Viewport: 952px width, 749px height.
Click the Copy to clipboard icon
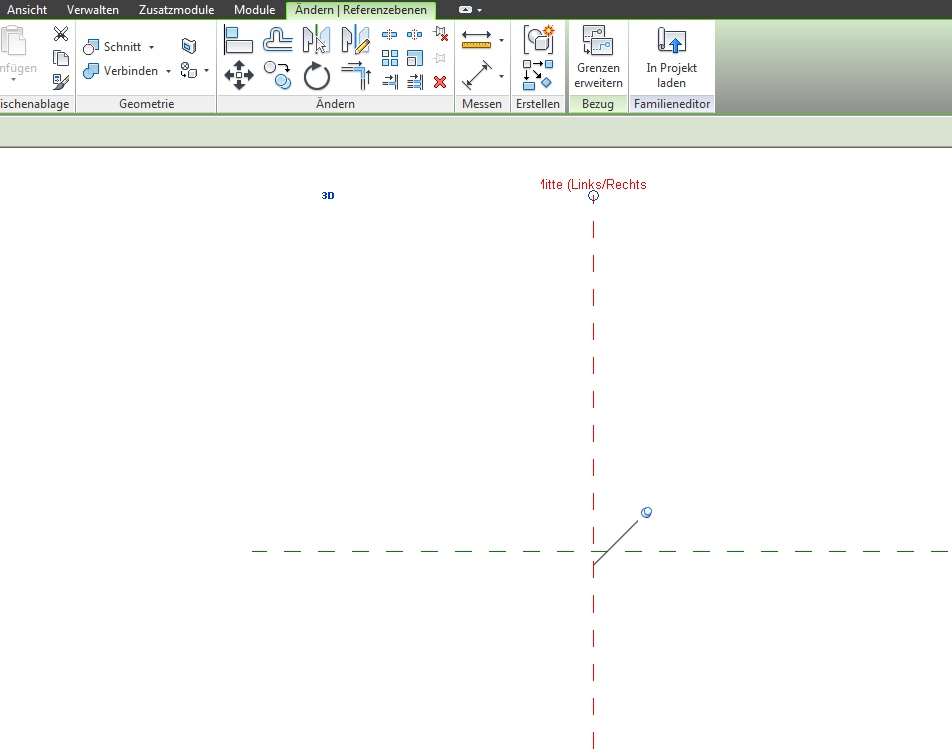[61, 58]
